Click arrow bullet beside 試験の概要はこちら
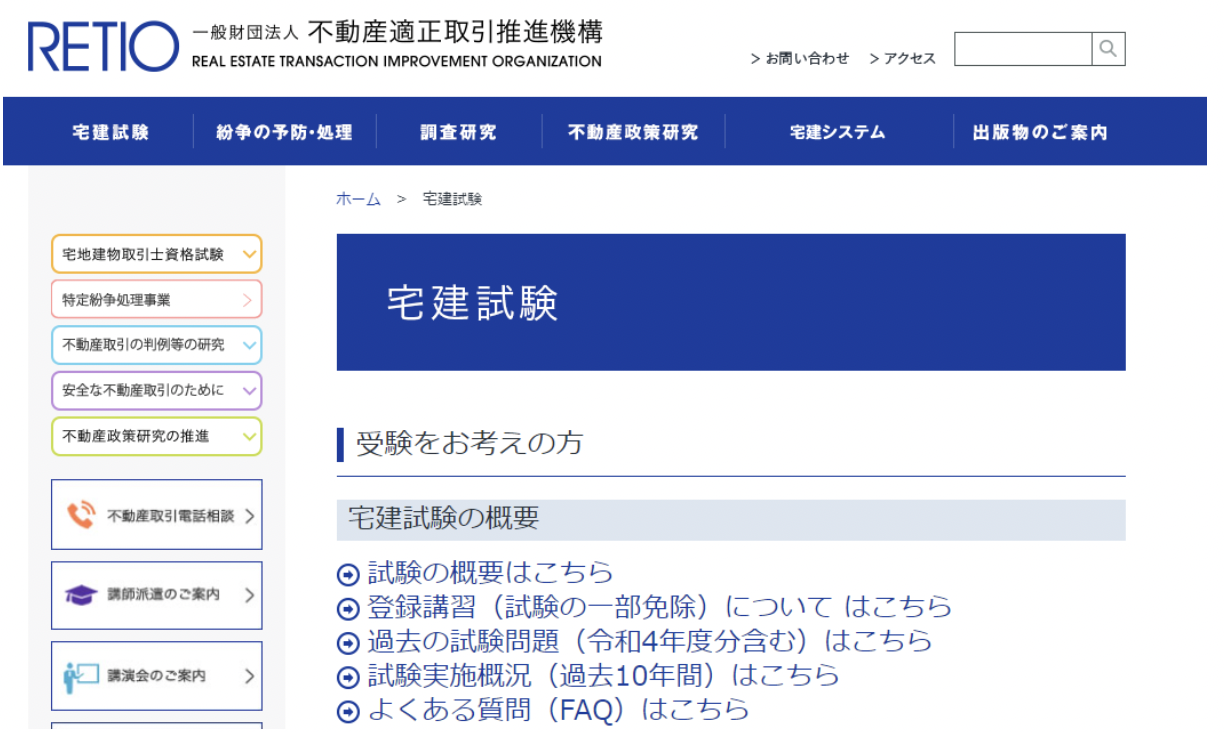 [348, 574]
